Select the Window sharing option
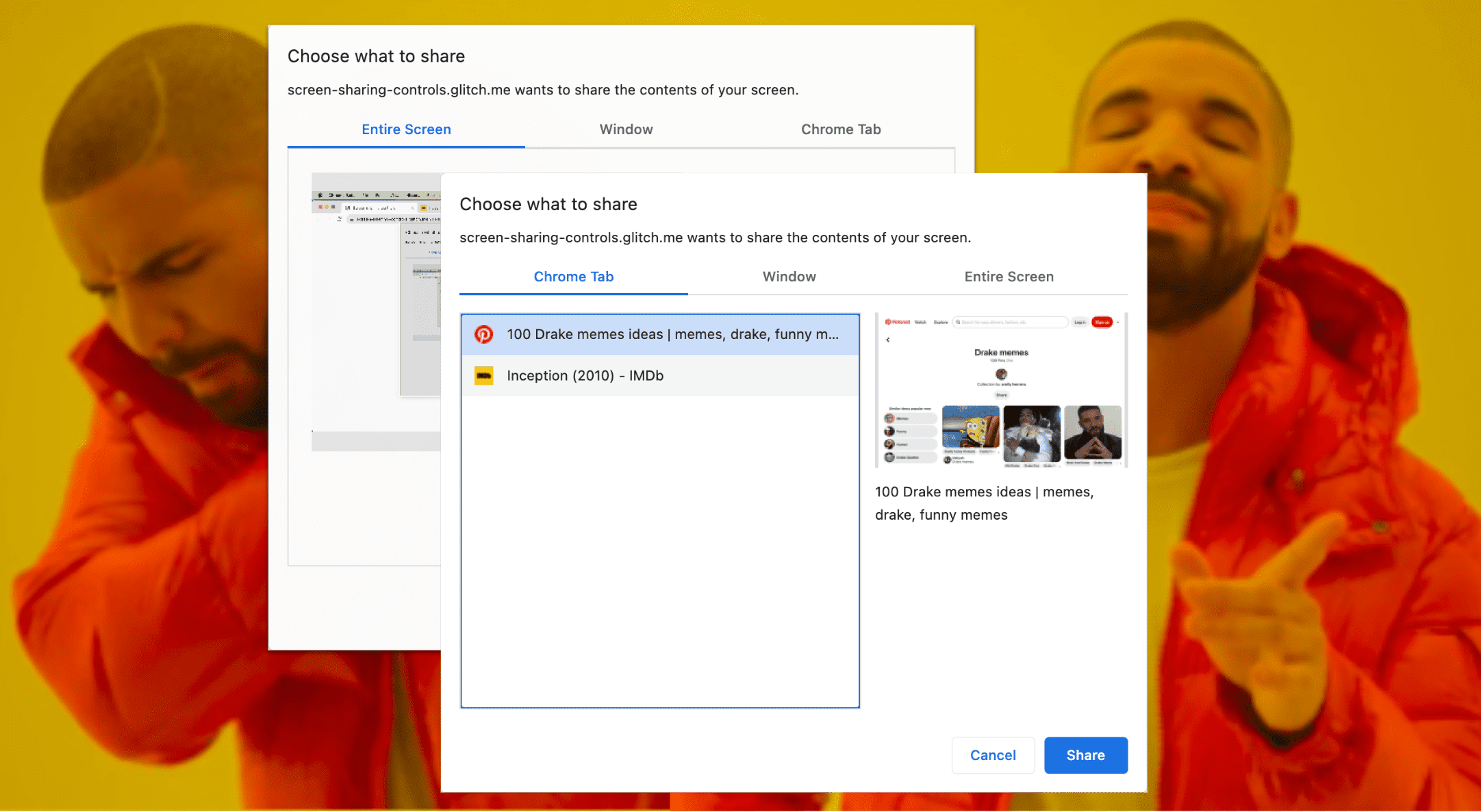The width and height of the screenshot is (1481, 812). pyautogui.click(x=789, y=277)
